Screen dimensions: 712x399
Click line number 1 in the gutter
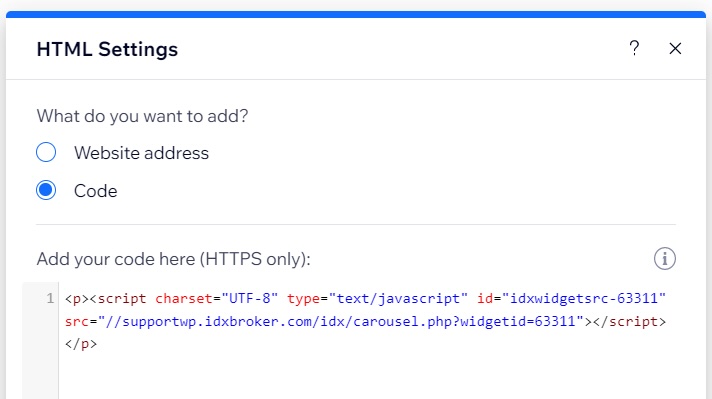pos(49,298)
